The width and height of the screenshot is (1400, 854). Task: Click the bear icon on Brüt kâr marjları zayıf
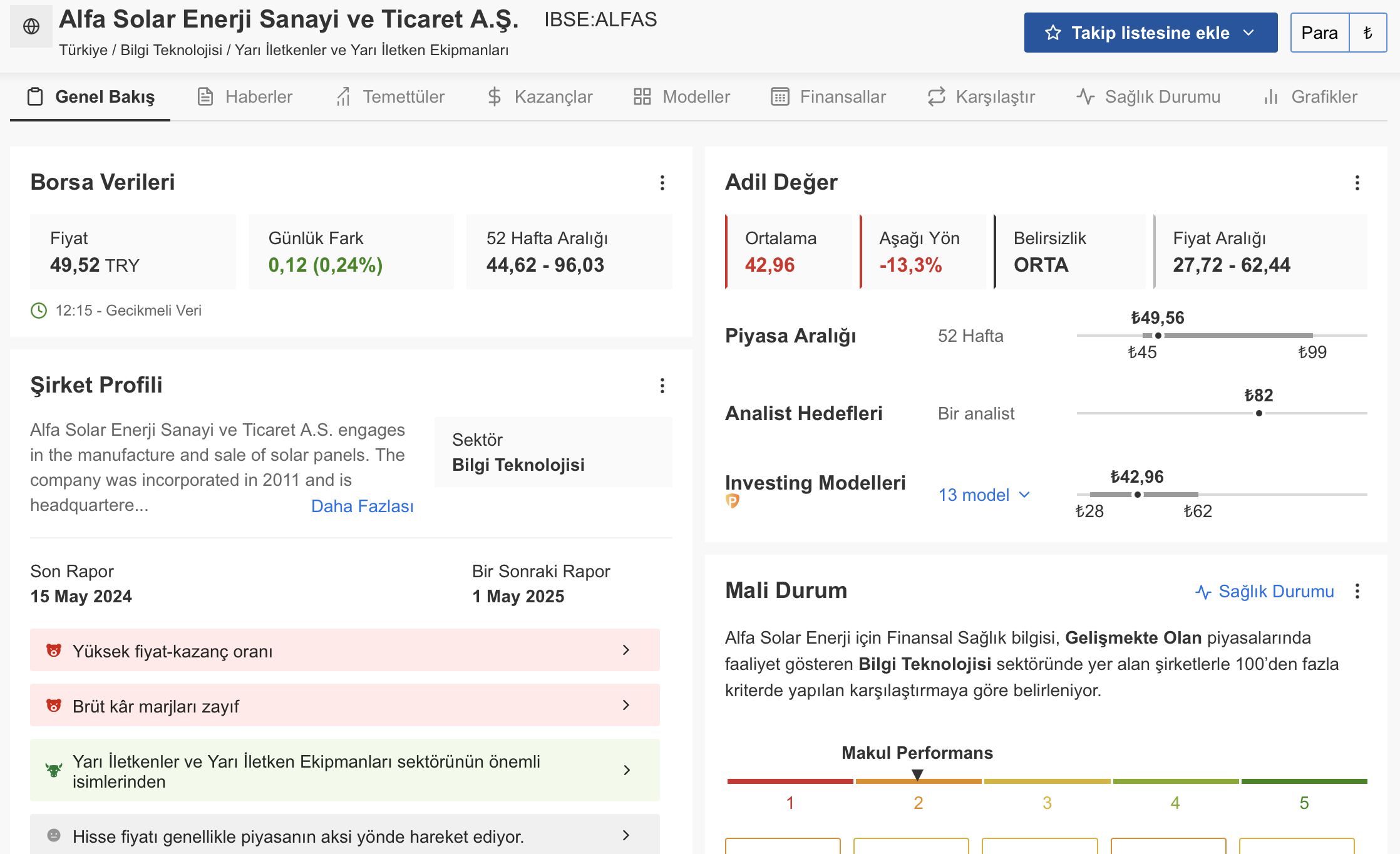click(54, 706)
